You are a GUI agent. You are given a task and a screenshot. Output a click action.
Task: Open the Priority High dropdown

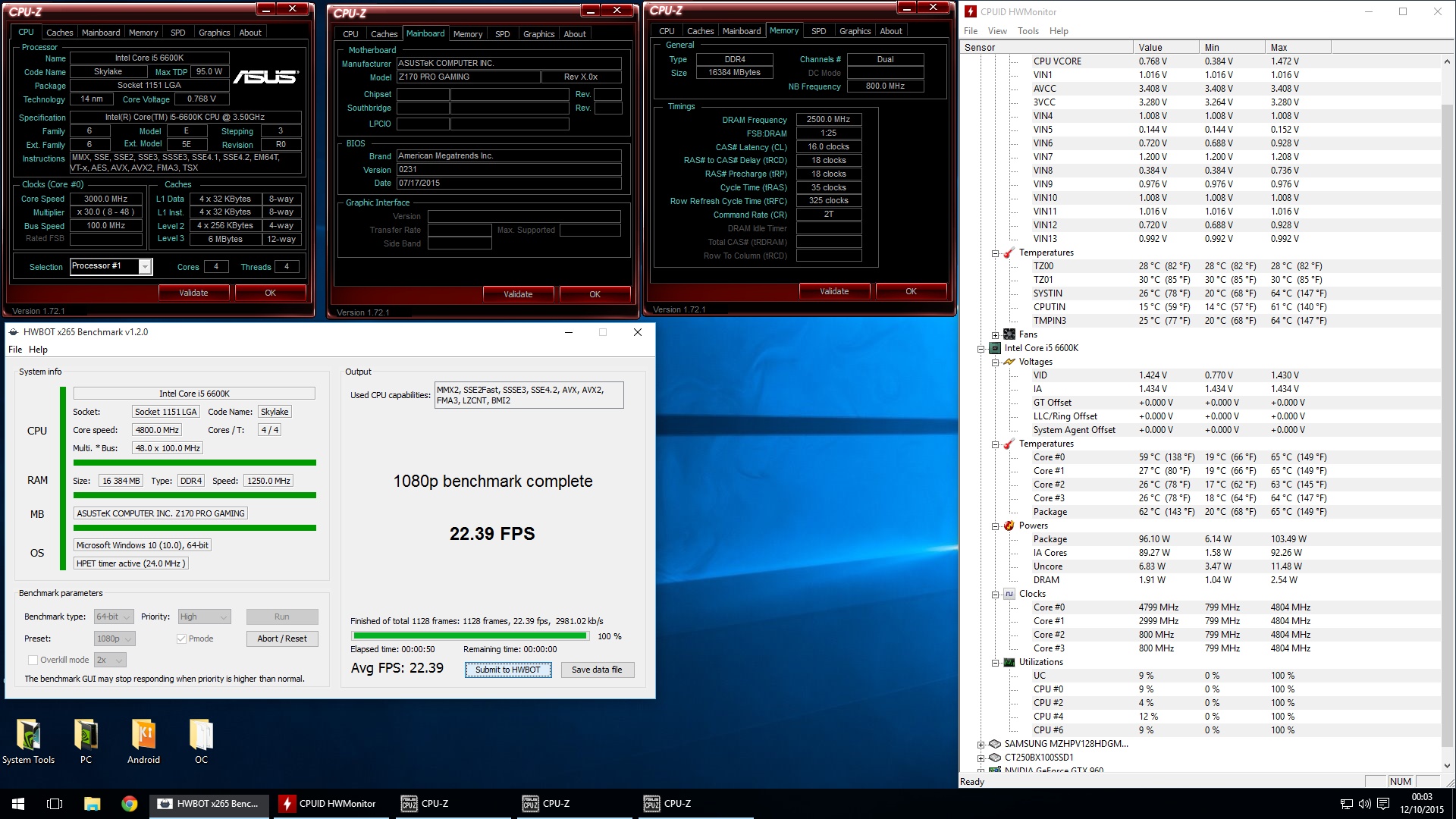(x=204, y=617)
